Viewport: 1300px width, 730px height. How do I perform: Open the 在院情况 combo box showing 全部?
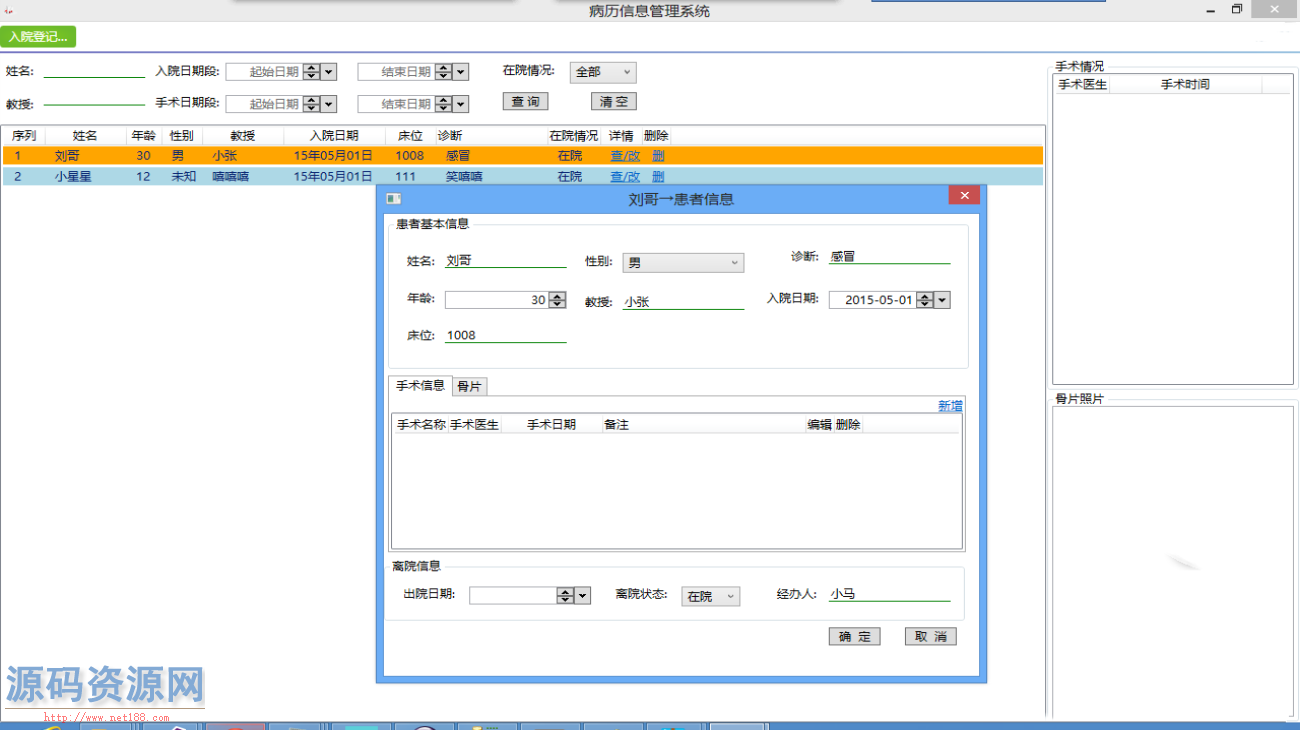[603, 72]
